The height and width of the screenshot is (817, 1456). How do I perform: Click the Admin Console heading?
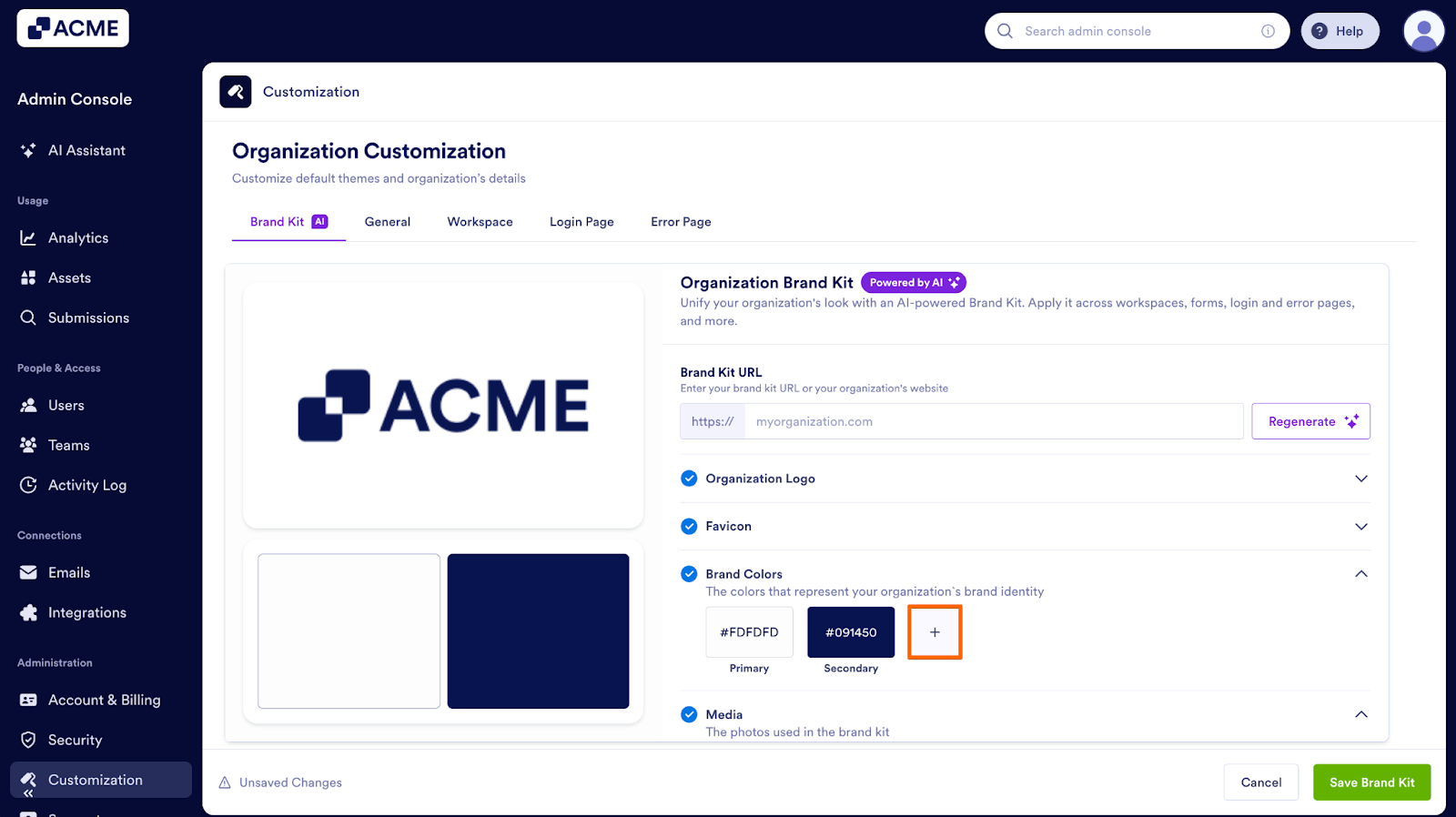(x=75, y=99)
